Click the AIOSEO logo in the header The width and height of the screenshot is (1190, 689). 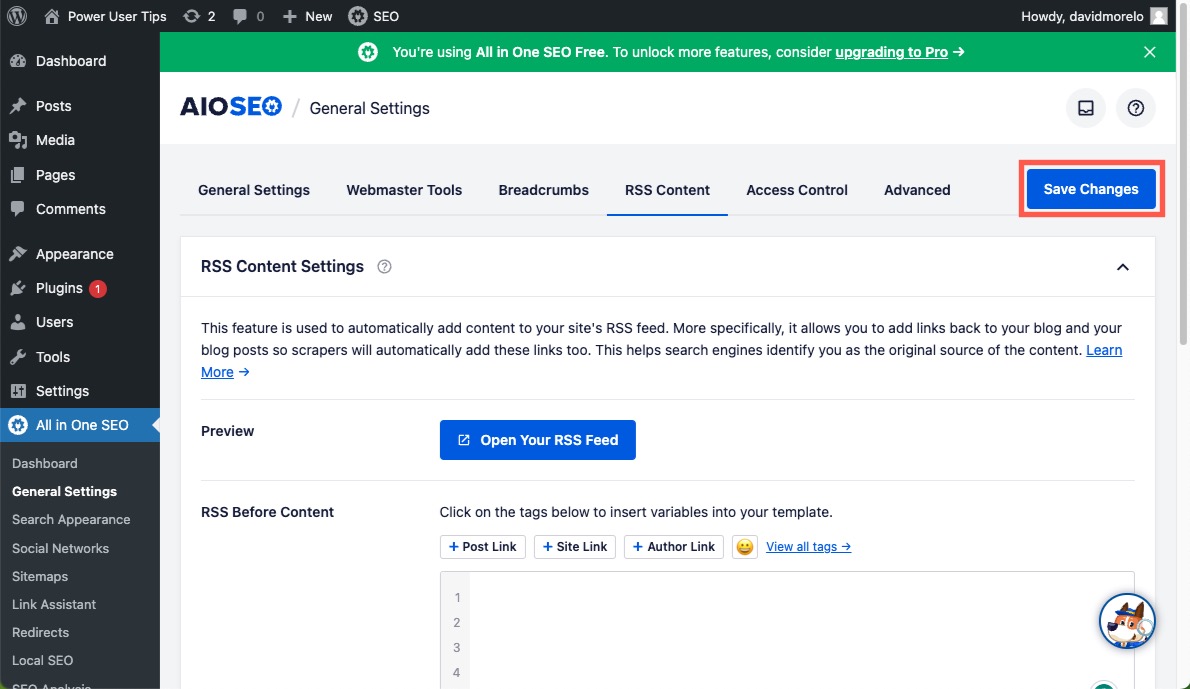click(x=231, y=107)
